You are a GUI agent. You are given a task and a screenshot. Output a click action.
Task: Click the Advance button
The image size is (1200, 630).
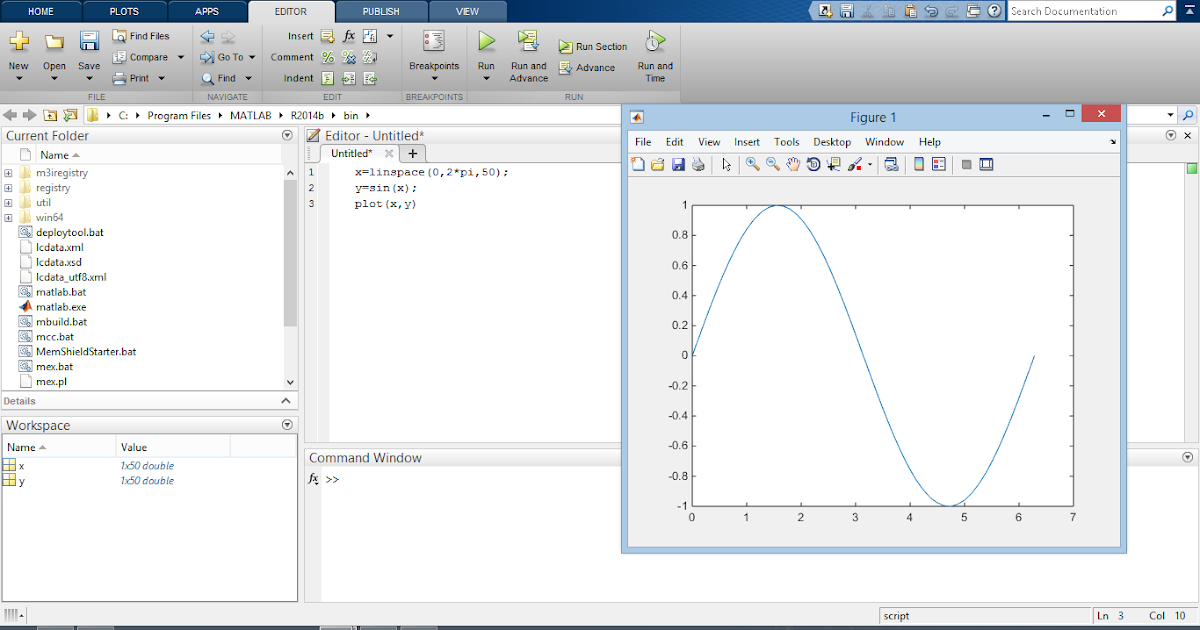[587, 68]
